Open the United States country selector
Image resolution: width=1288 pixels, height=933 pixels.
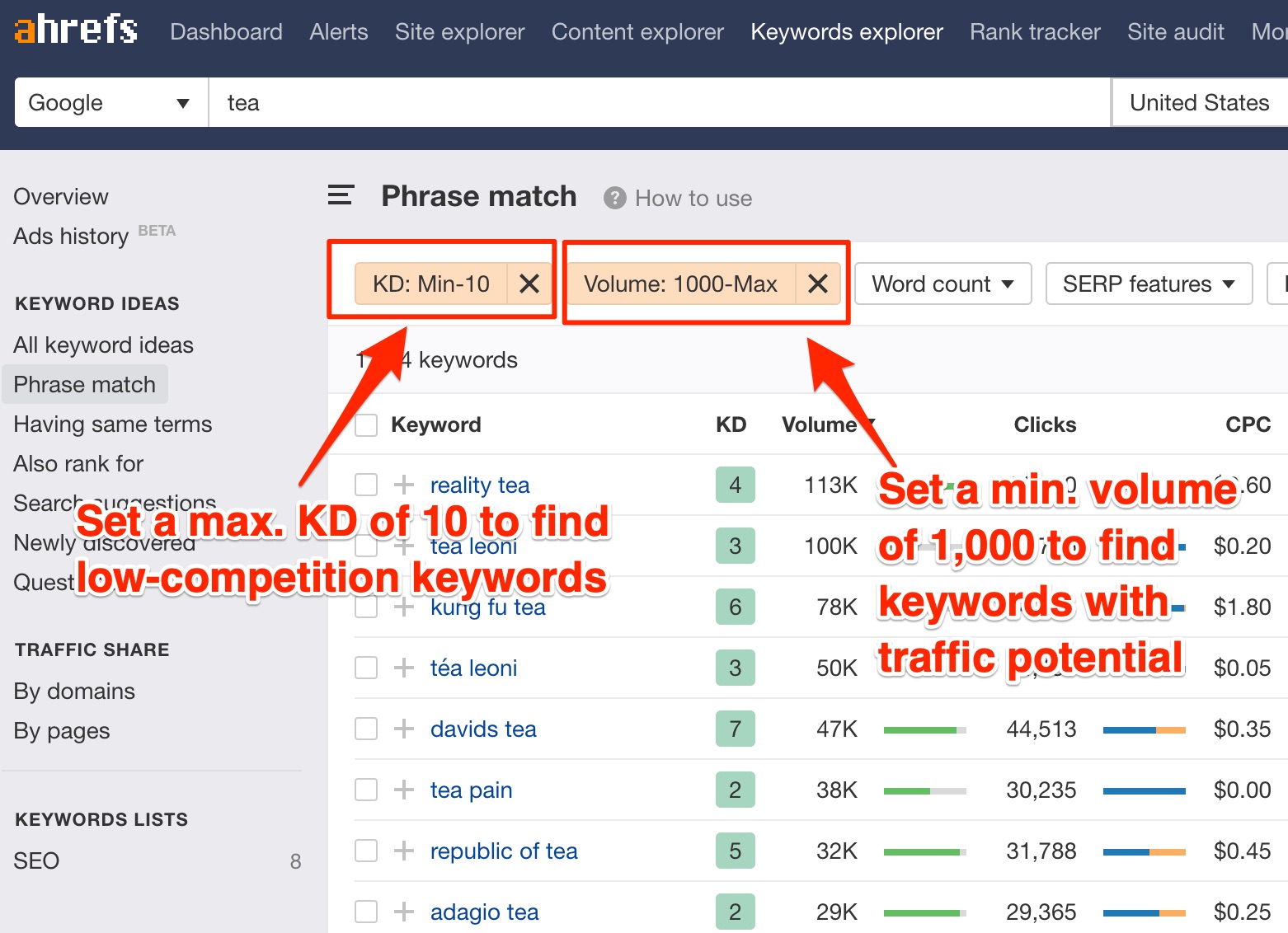(x=1200, y=102)
